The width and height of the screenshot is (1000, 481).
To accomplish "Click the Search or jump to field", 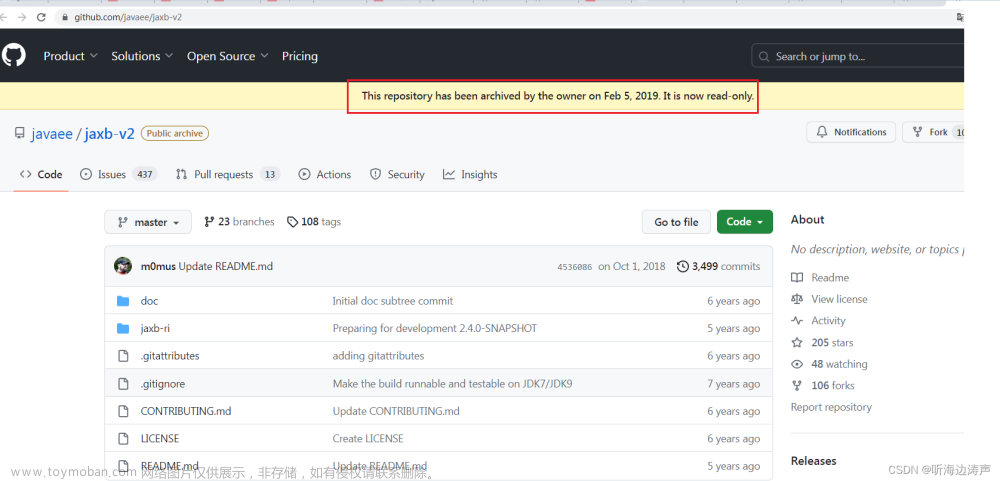I will coord(857,56).
